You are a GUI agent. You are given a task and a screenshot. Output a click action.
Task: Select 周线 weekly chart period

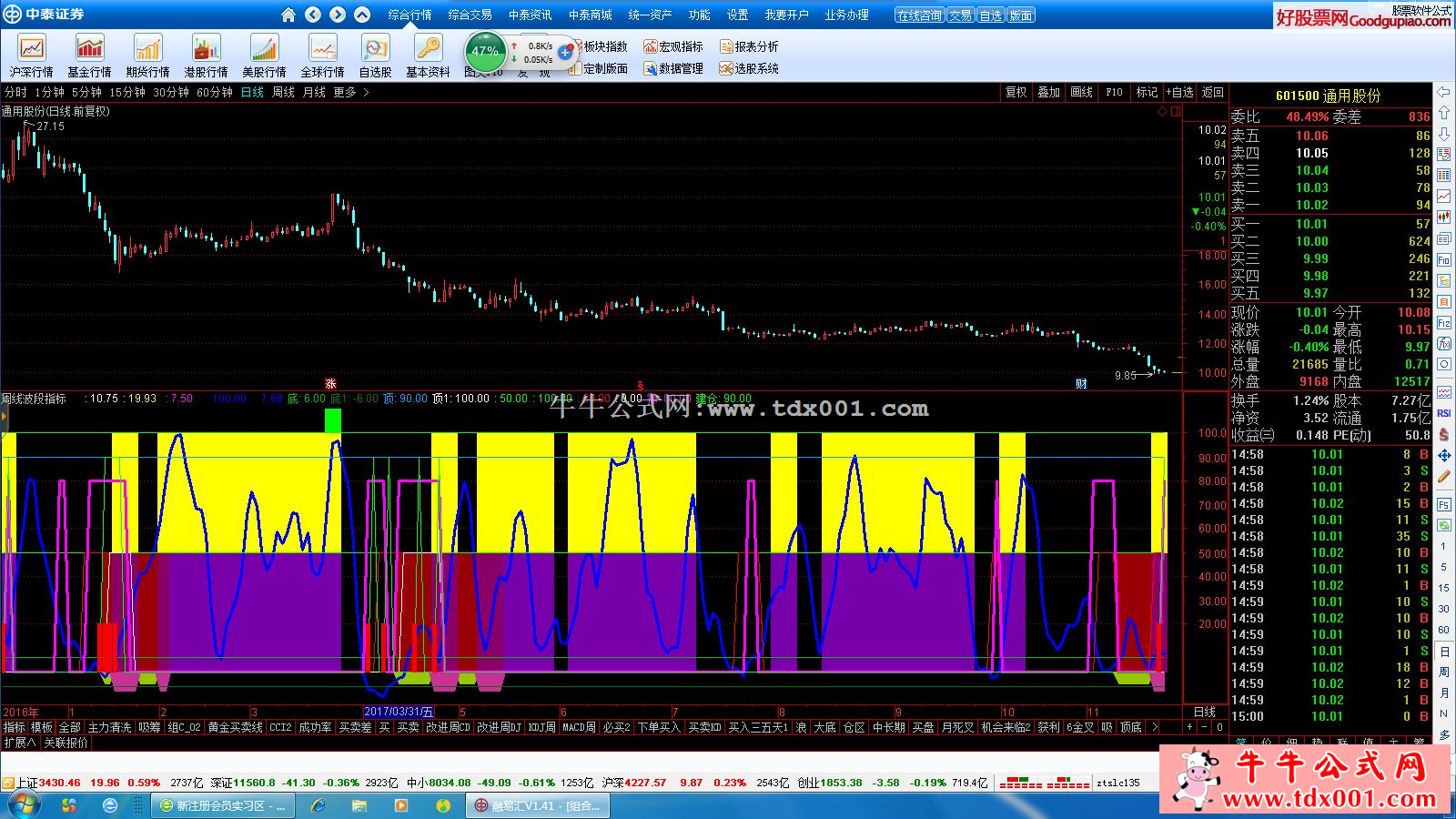click(x=283, y=93)
